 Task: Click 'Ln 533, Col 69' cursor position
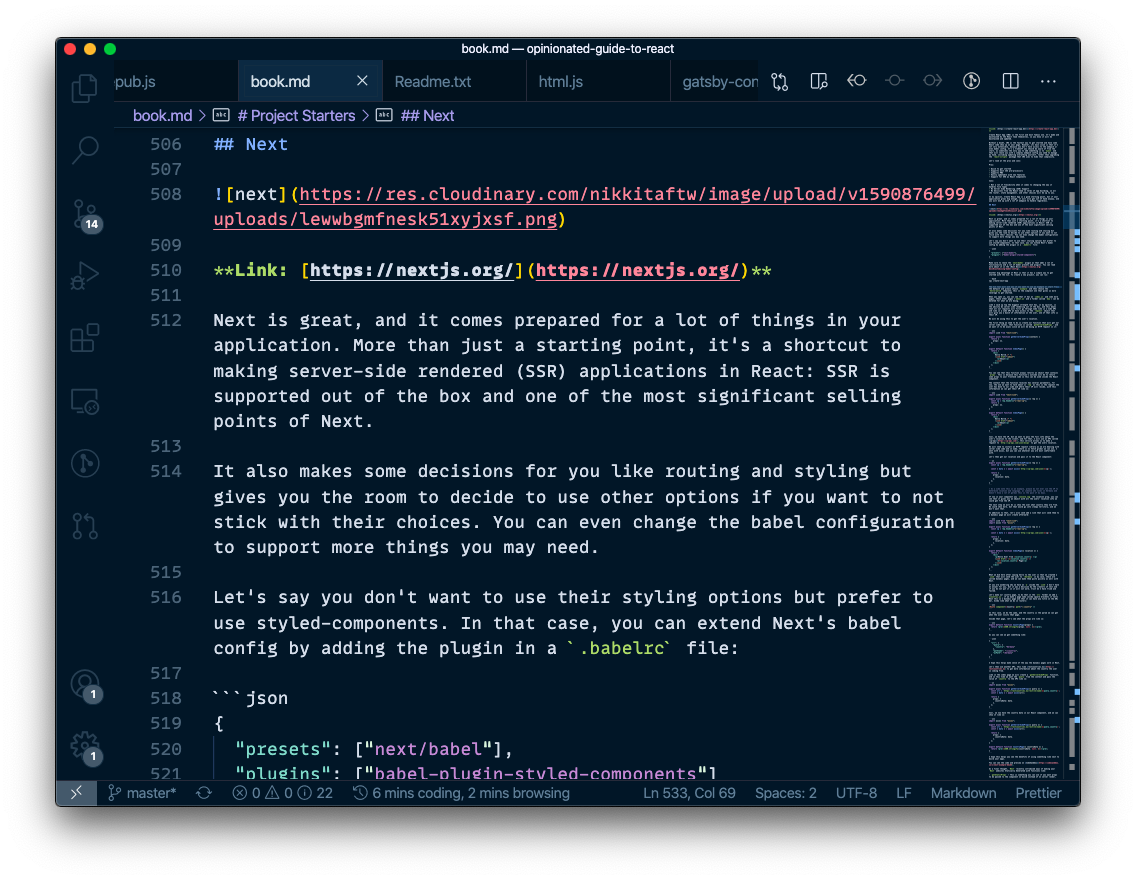[x=689, y=793]
